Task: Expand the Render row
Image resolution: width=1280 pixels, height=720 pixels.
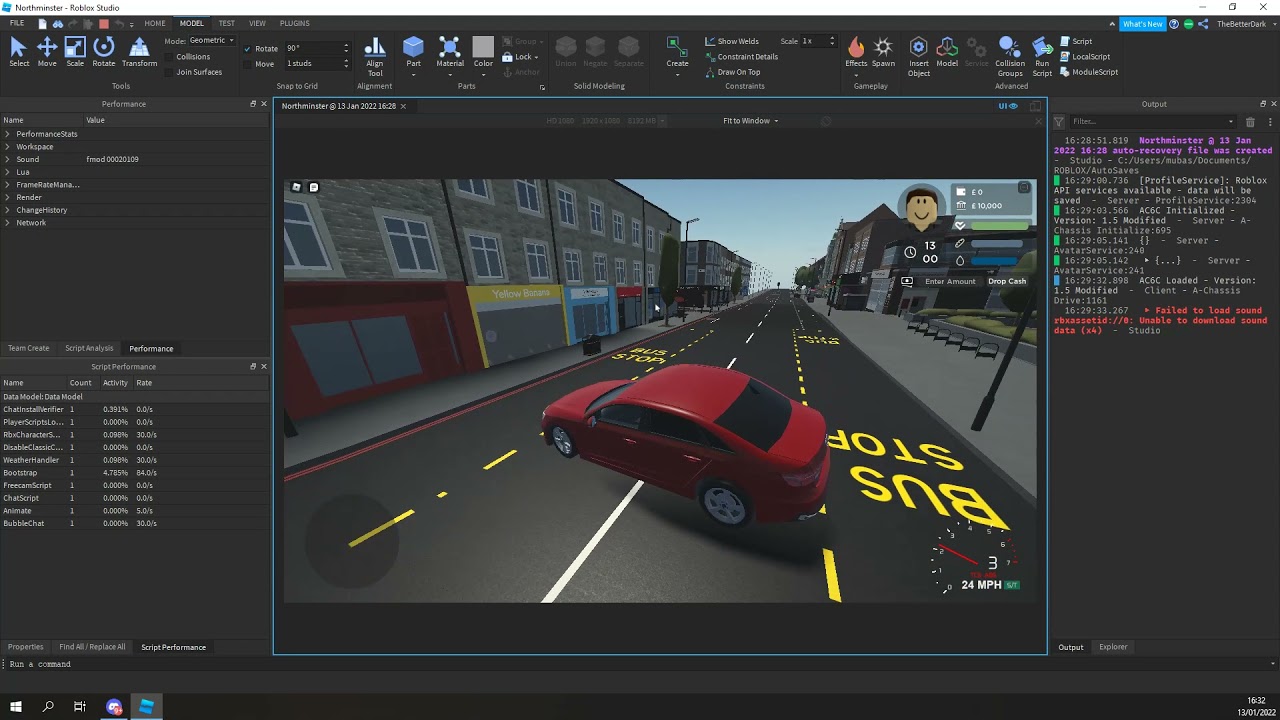Action: point(7,197)
